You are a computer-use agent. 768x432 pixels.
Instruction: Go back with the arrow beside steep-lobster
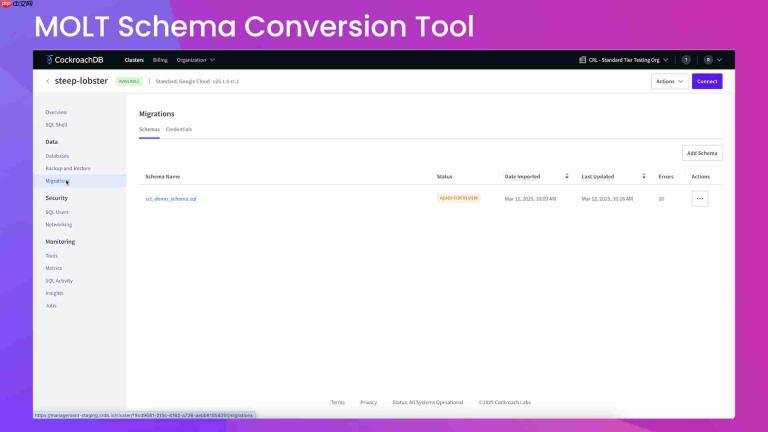coord(48,81)
